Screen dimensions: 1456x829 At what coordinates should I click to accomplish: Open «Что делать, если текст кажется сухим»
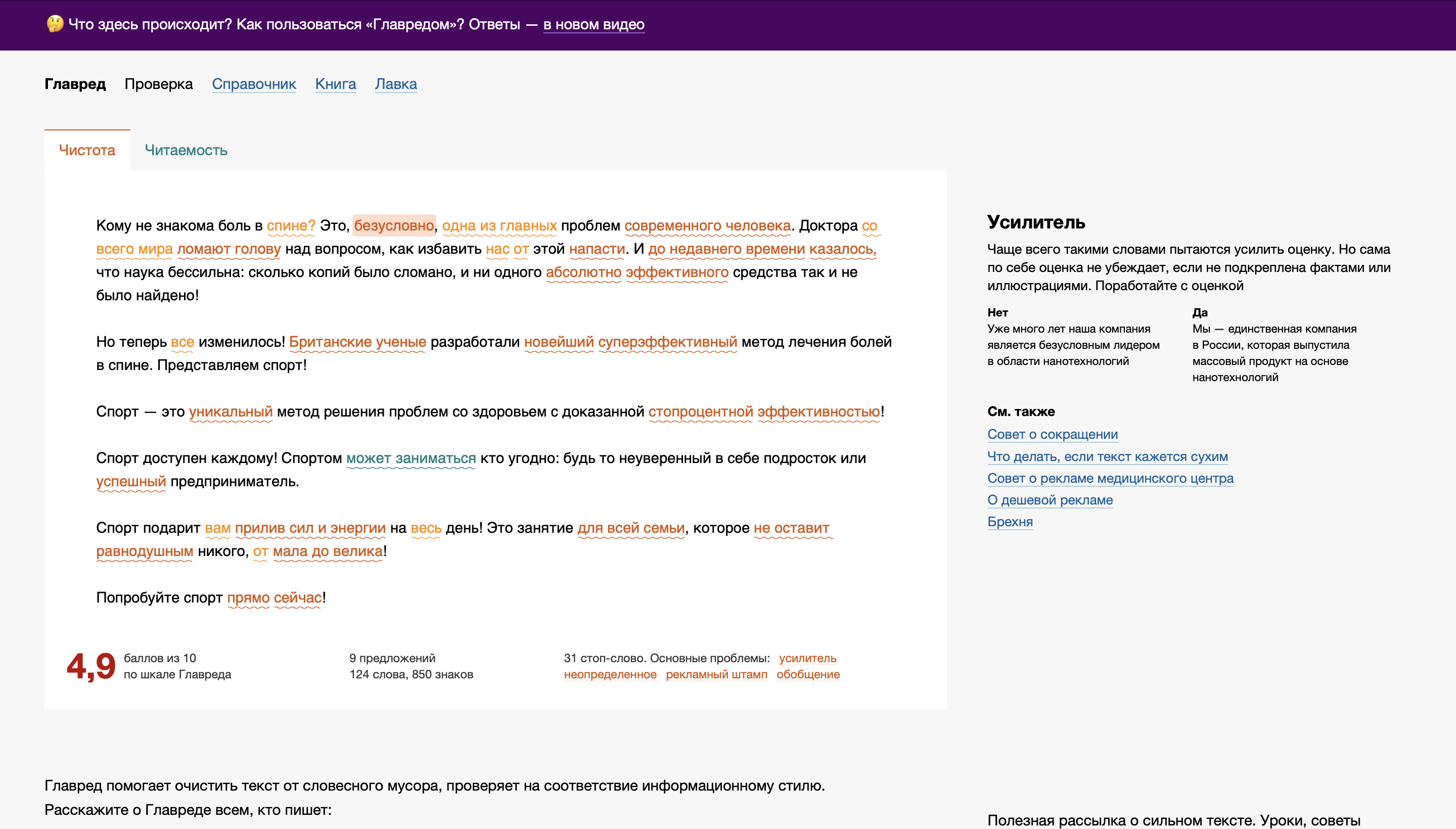point(1108,456)
